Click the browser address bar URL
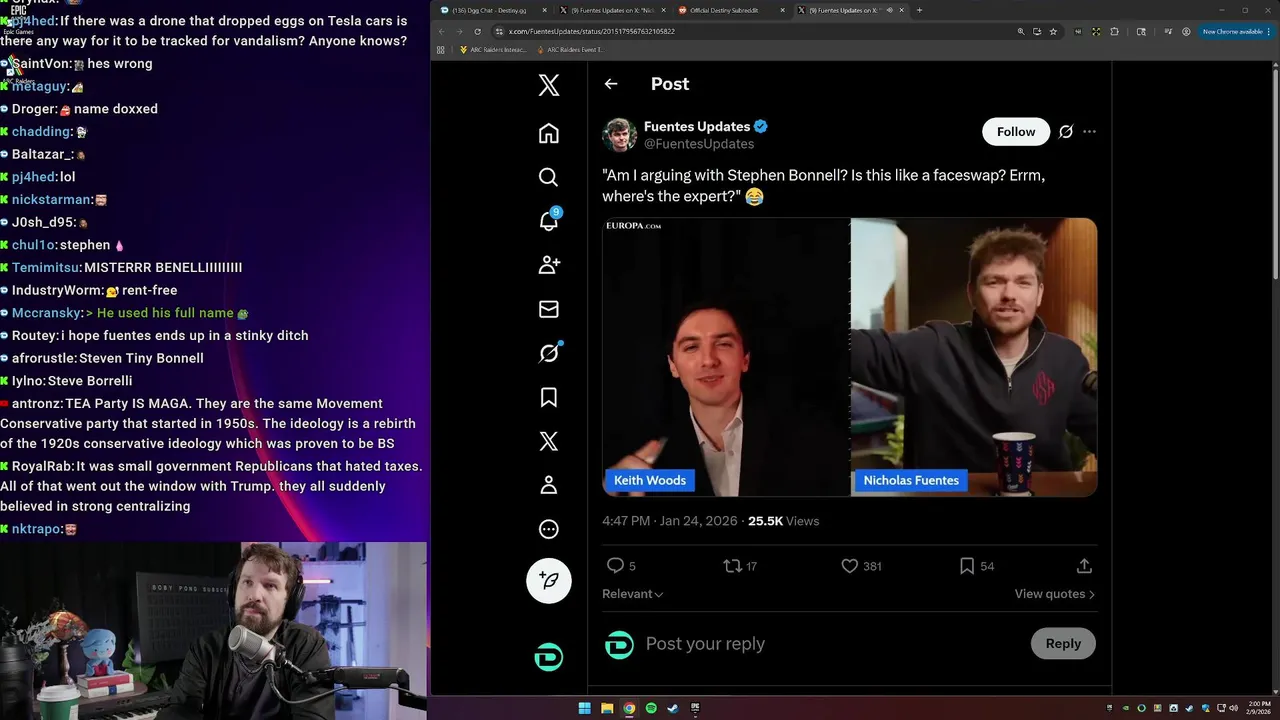 pos(591,31)
